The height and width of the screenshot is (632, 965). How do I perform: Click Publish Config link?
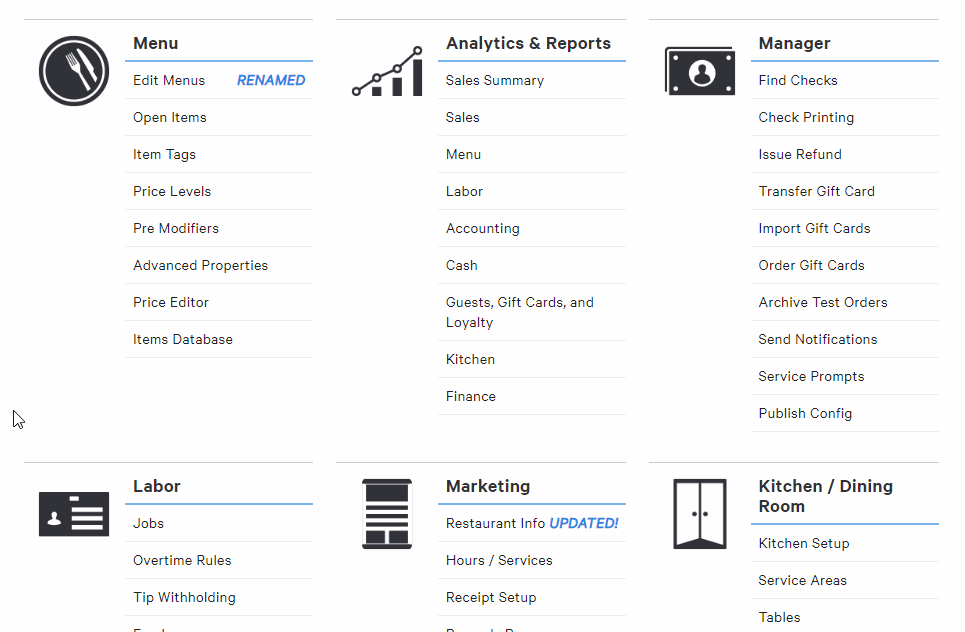pos(805,414)
